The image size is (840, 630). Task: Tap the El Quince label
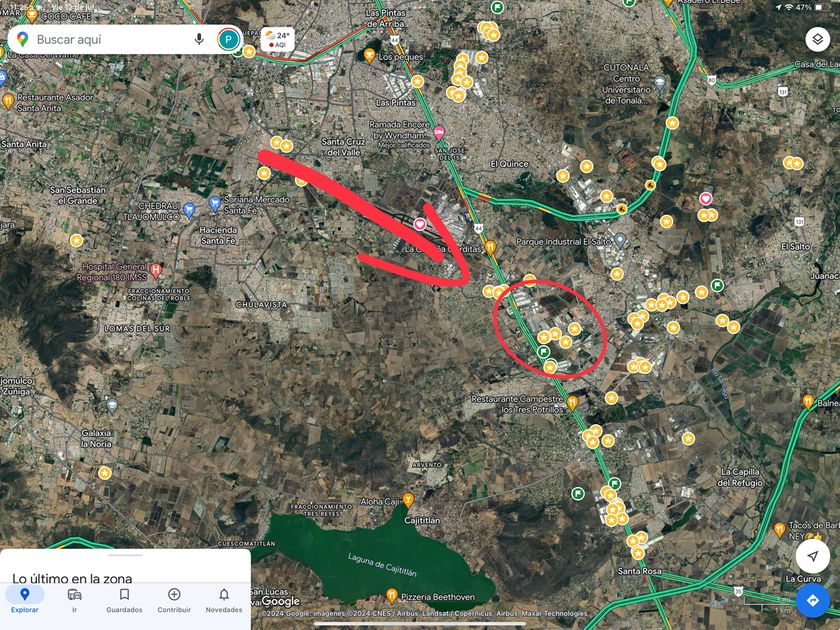click(x=509, y=164)
